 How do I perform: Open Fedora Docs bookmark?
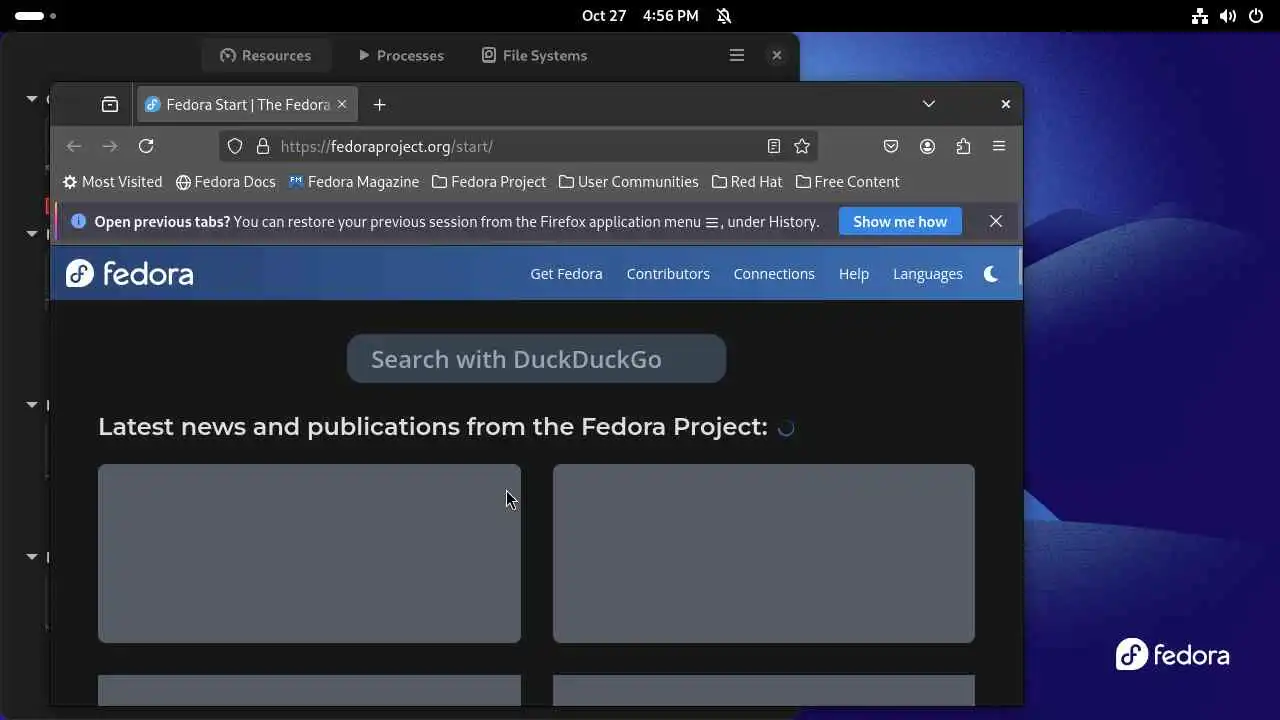225,182
